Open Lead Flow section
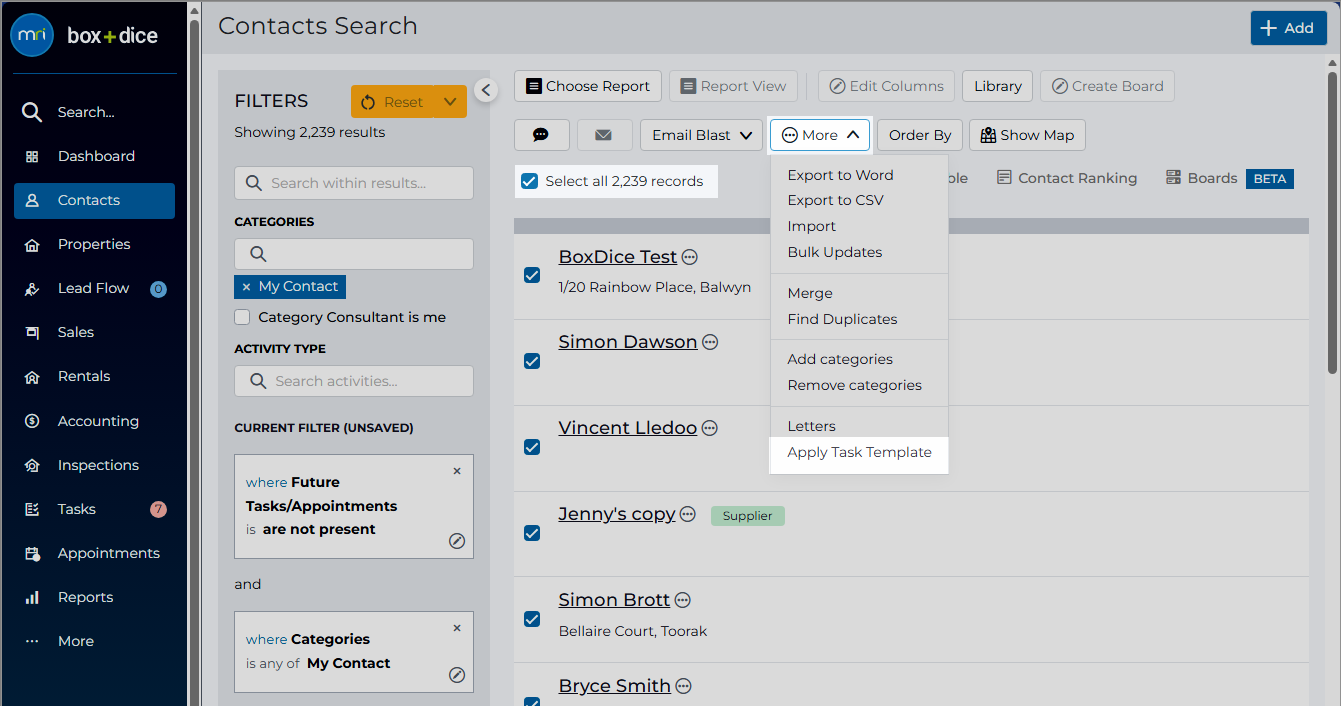Image resolution: width=1341 pixels, height=706 pixels. pyautogui.click(x=94, y=288)
